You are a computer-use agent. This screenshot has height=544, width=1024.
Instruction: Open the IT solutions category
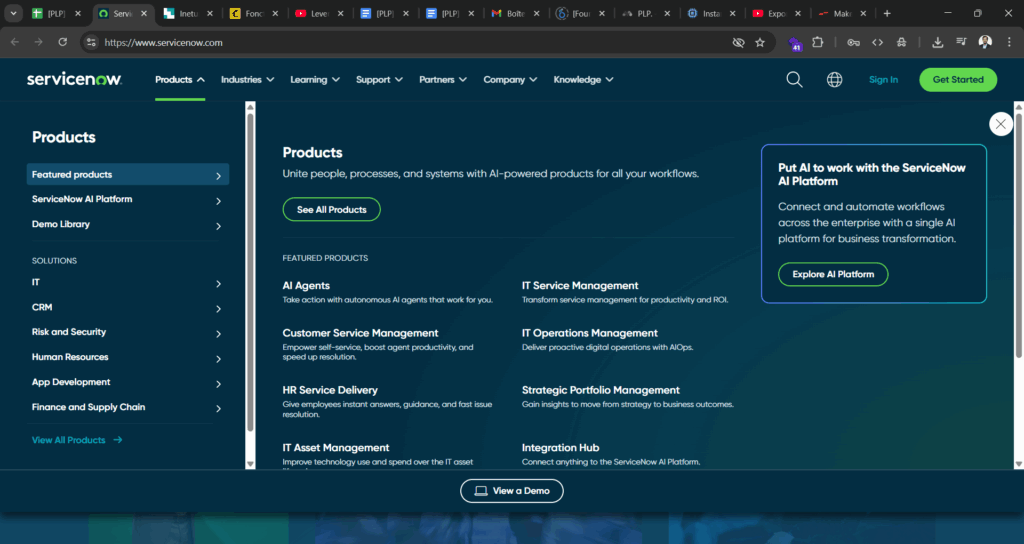click(x=127, y=283)
